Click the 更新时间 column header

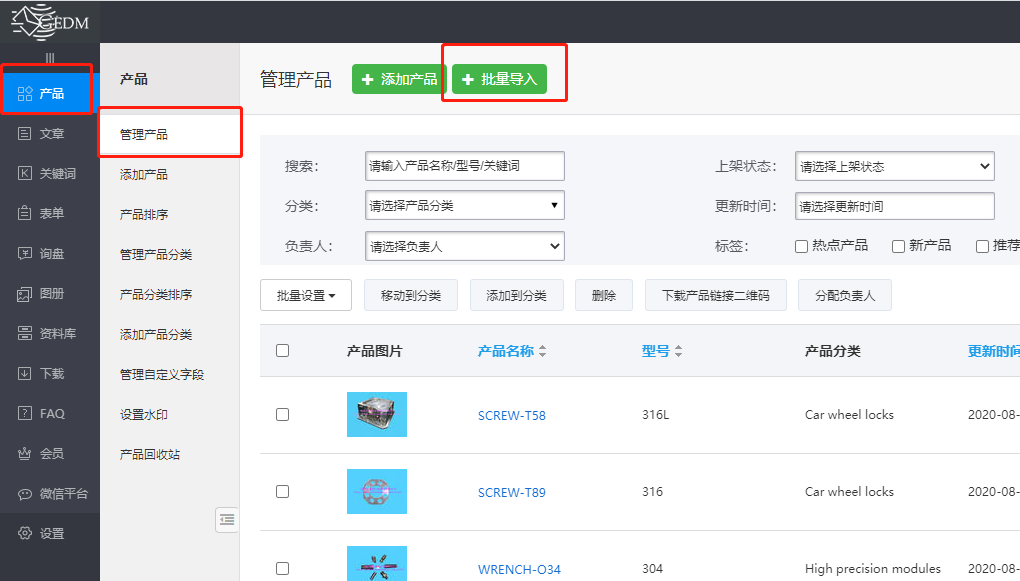click(x=993, y=351)
